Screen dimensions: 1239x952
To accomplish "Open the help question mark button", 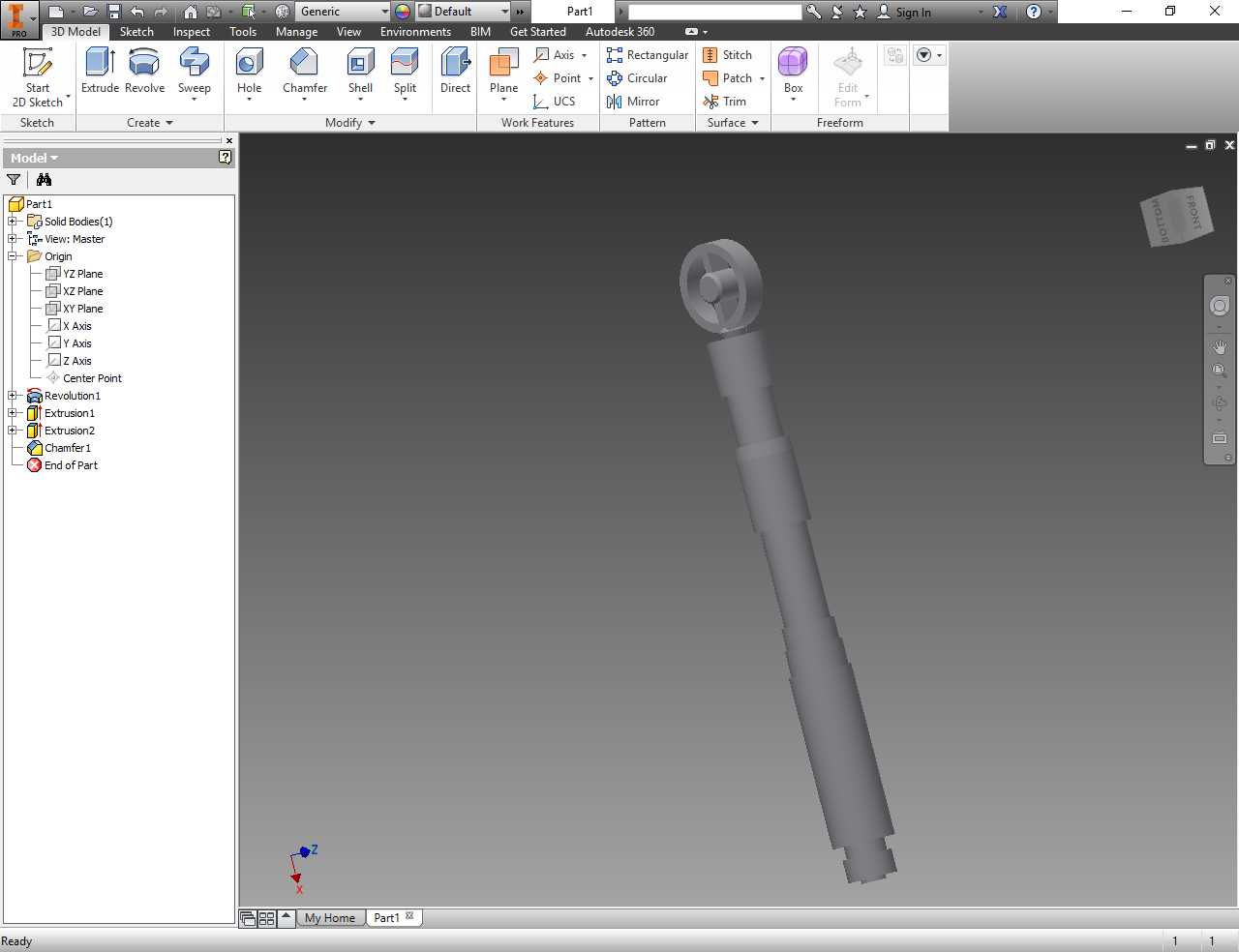I will pos(1034,12).
